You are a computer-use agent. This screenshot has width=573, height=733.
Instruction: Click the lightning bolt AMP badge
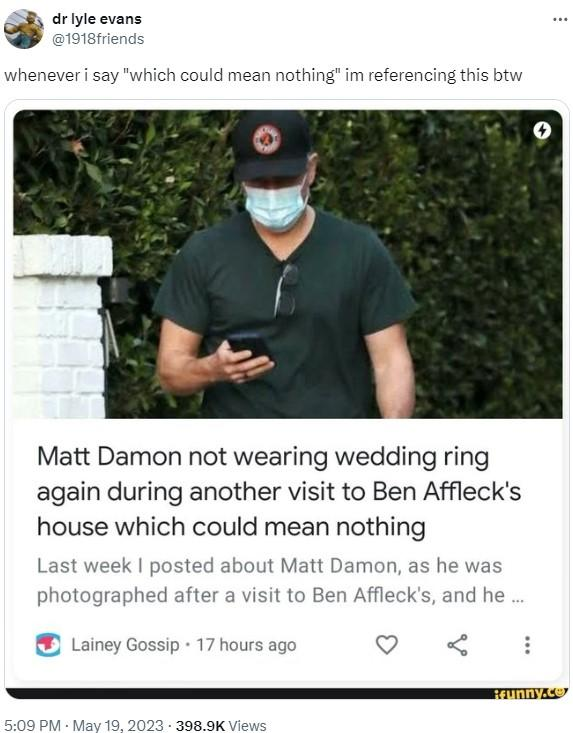pyautogui.click(x=542, y=130)
